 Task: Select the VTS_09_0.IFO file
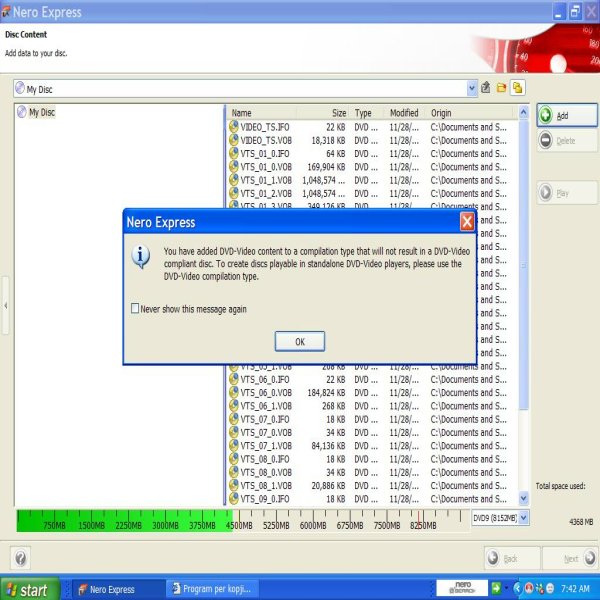point(265,499)
